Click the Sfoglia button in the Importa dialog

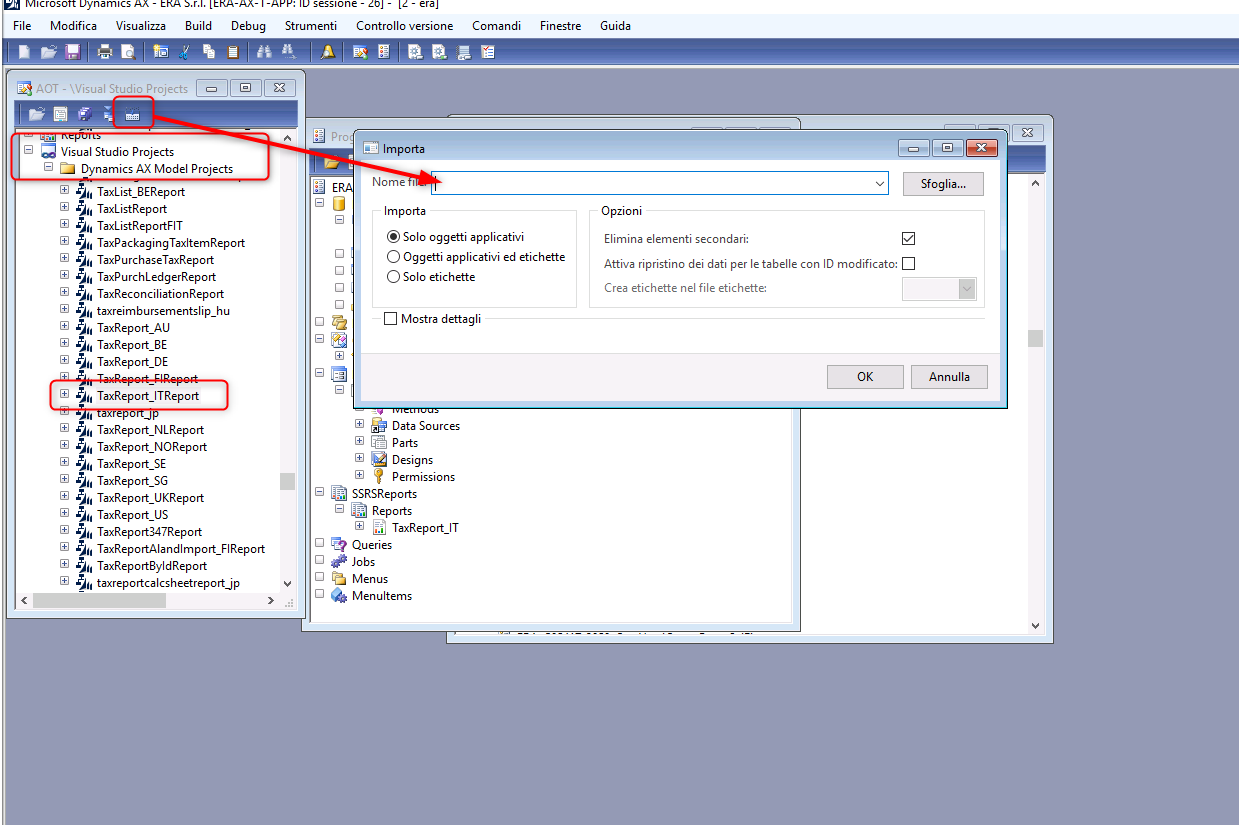941,183
